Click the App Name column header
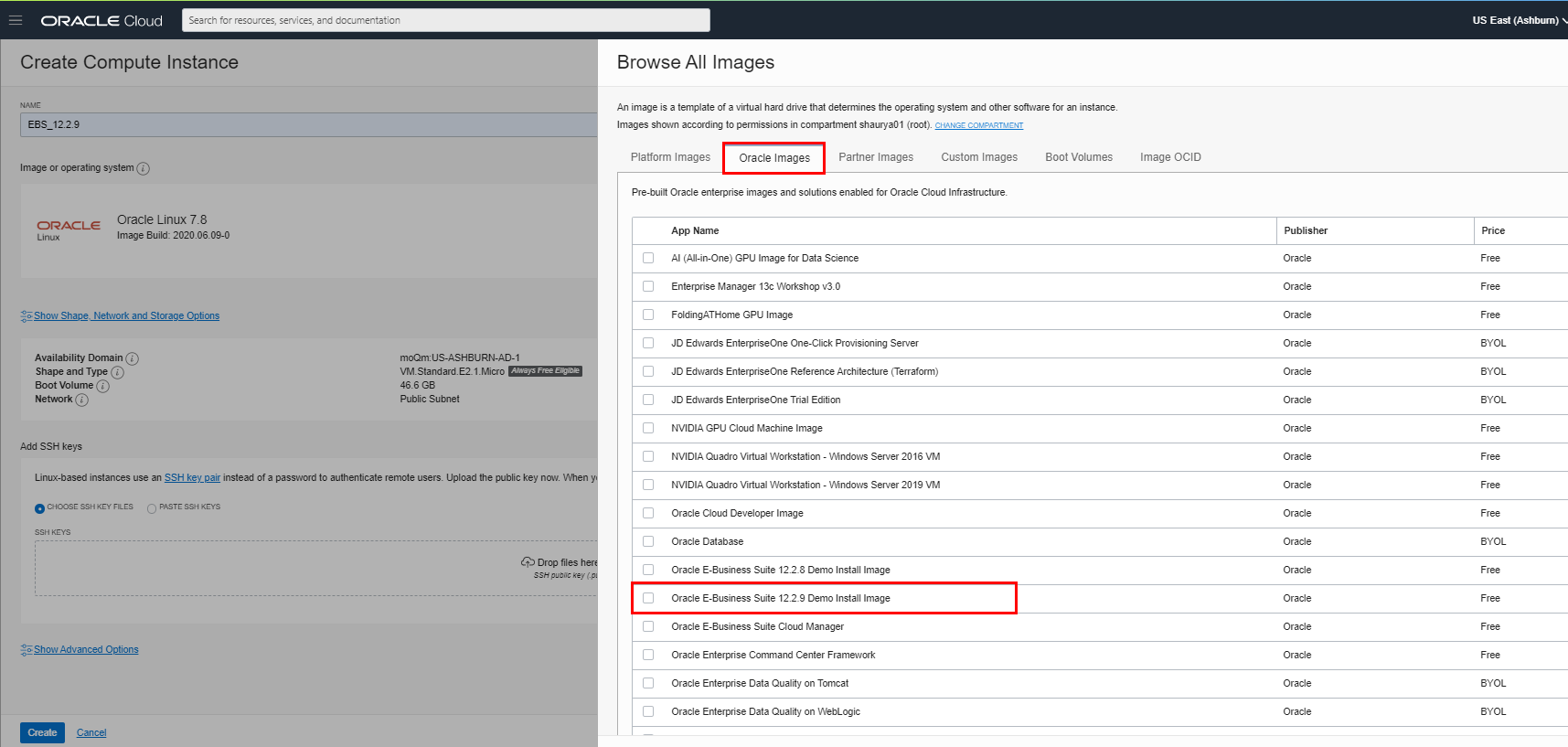1568x747 pixels. (695, 231)
